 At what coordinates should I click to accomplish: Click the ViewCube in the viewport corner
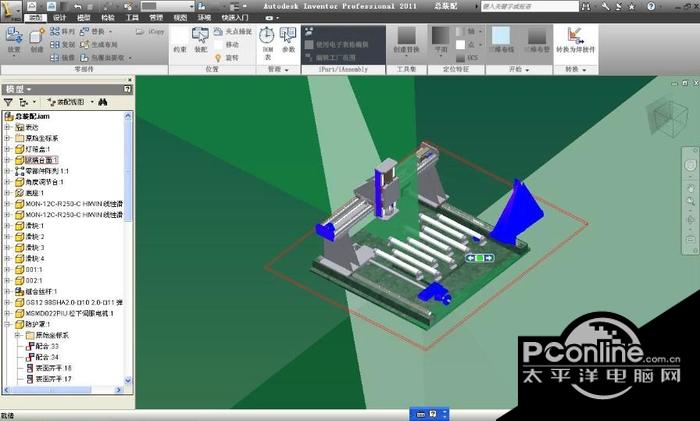[x=667, y=116]
